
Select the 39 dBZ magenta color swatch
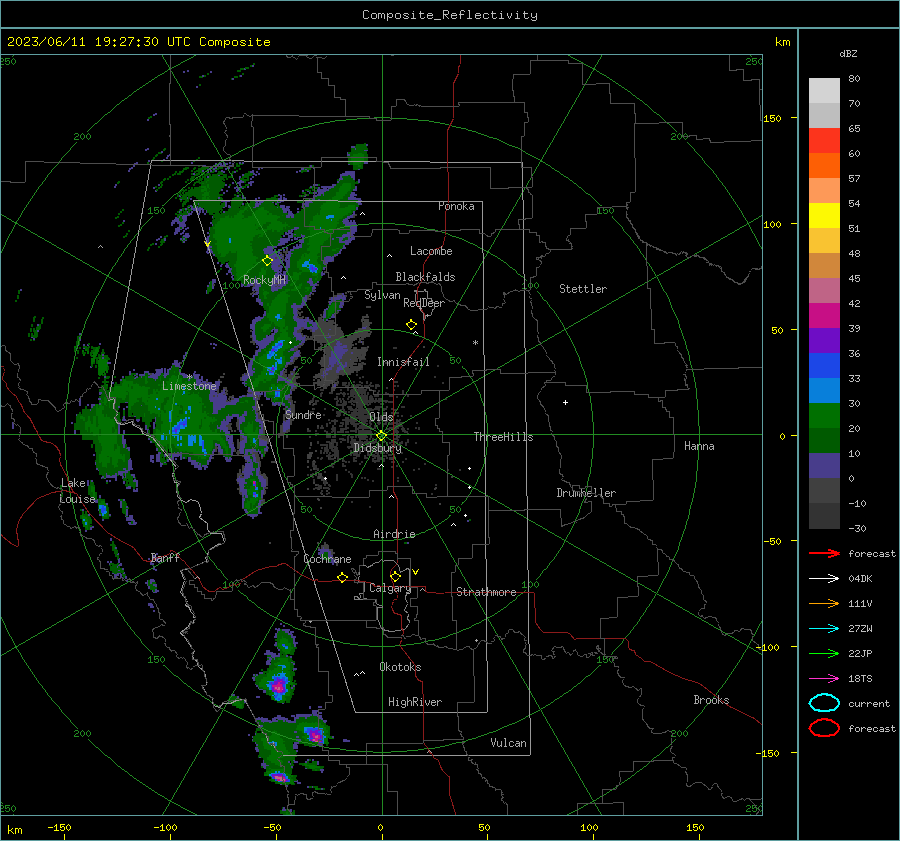click(824, 315)
